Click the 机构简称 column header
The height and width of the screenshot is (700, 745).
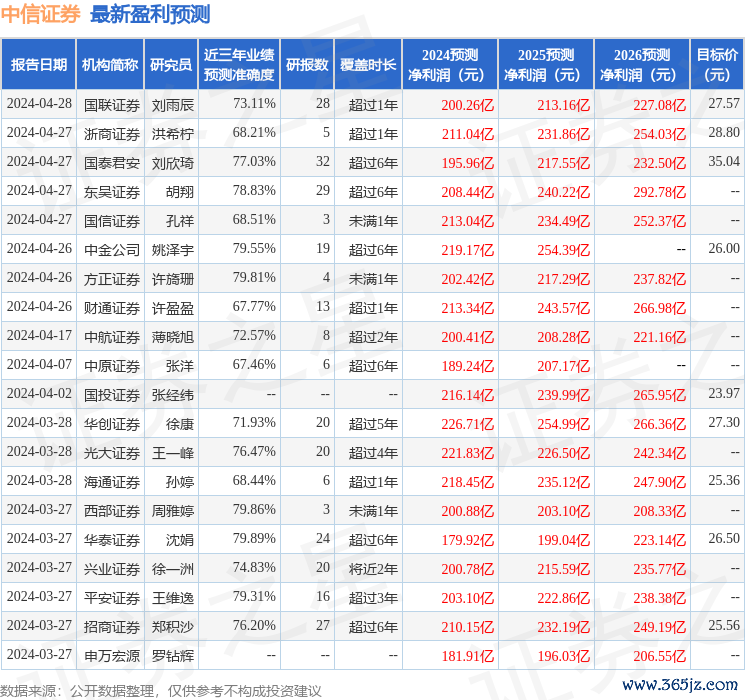tap(110, 65)
